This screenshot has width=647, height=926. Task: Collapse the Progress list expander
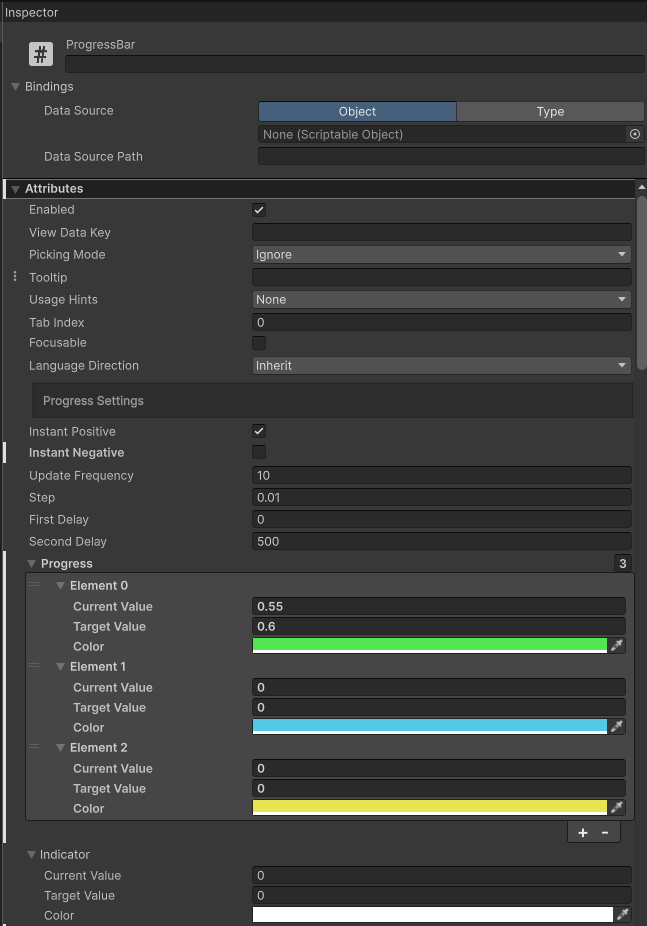(31, 563)
